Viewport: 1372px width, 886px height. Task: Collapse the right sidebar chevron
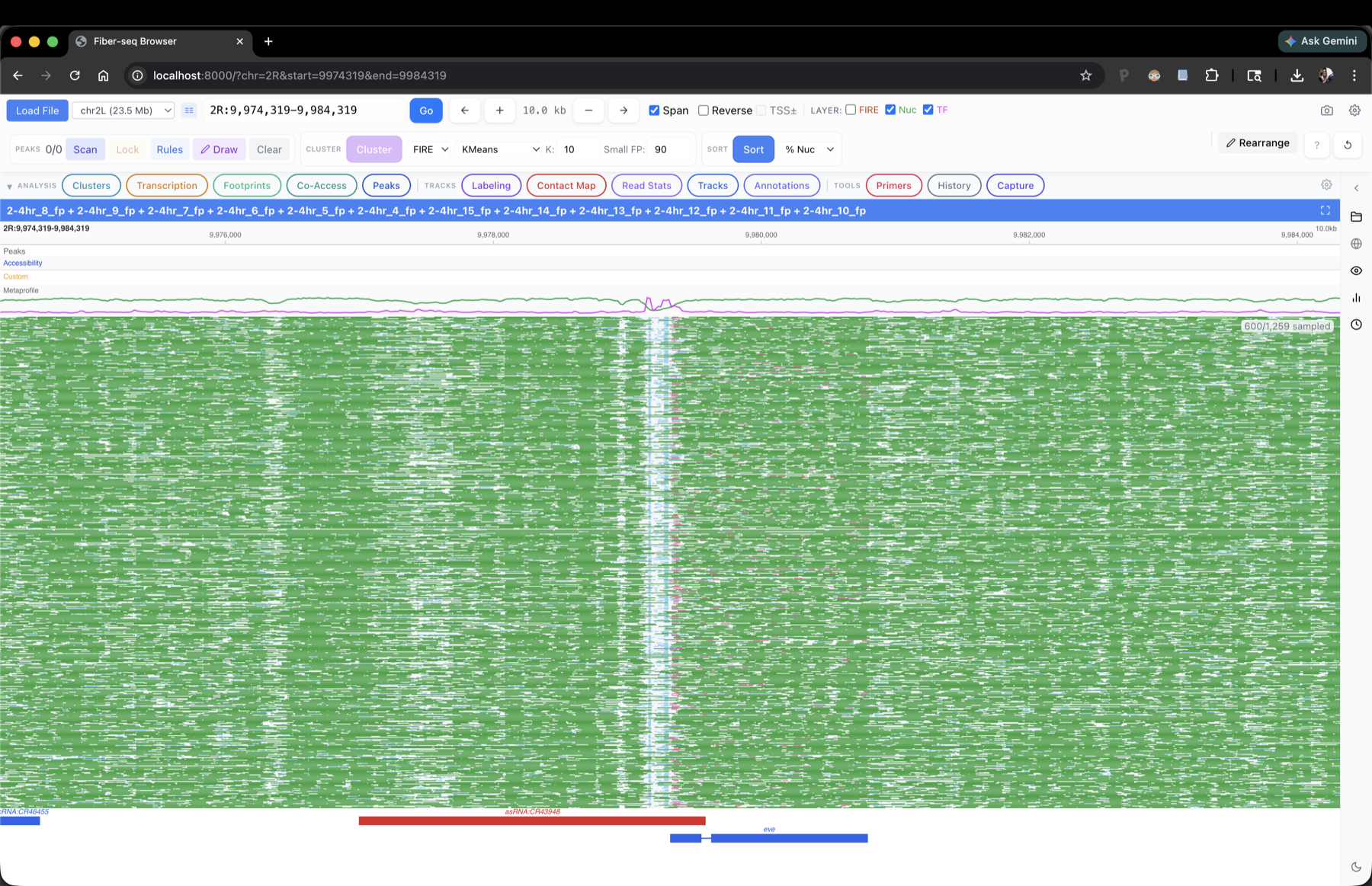1356,188
